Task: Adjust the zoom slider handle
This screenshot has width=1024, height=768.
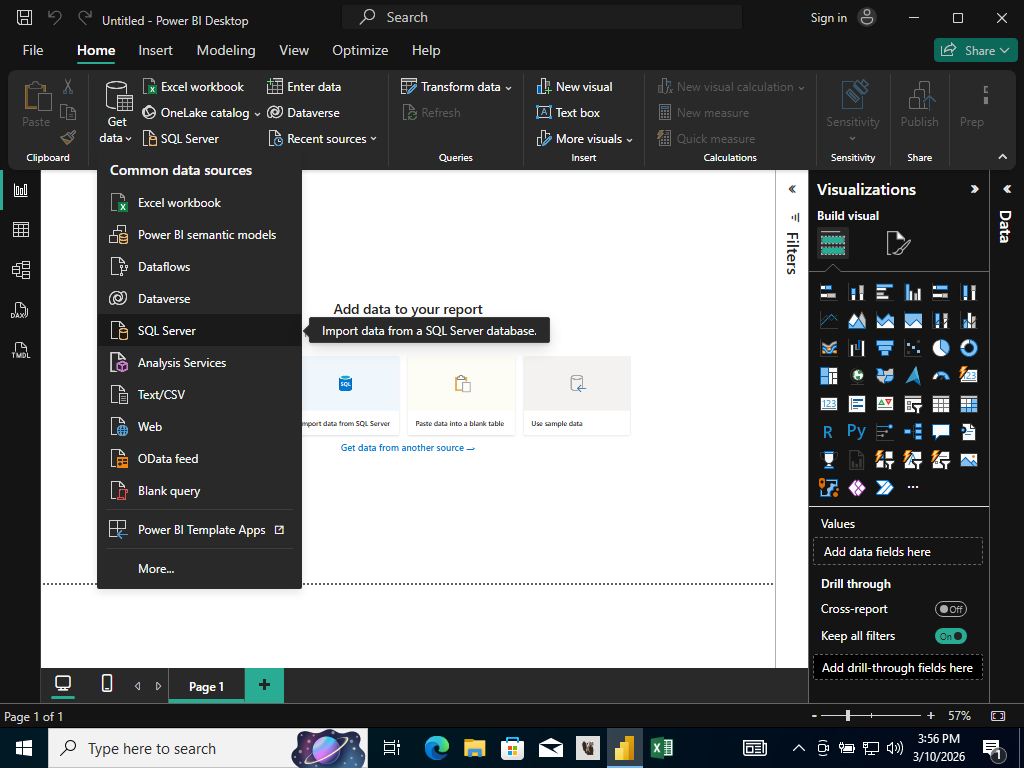Action: pos(848,716)
